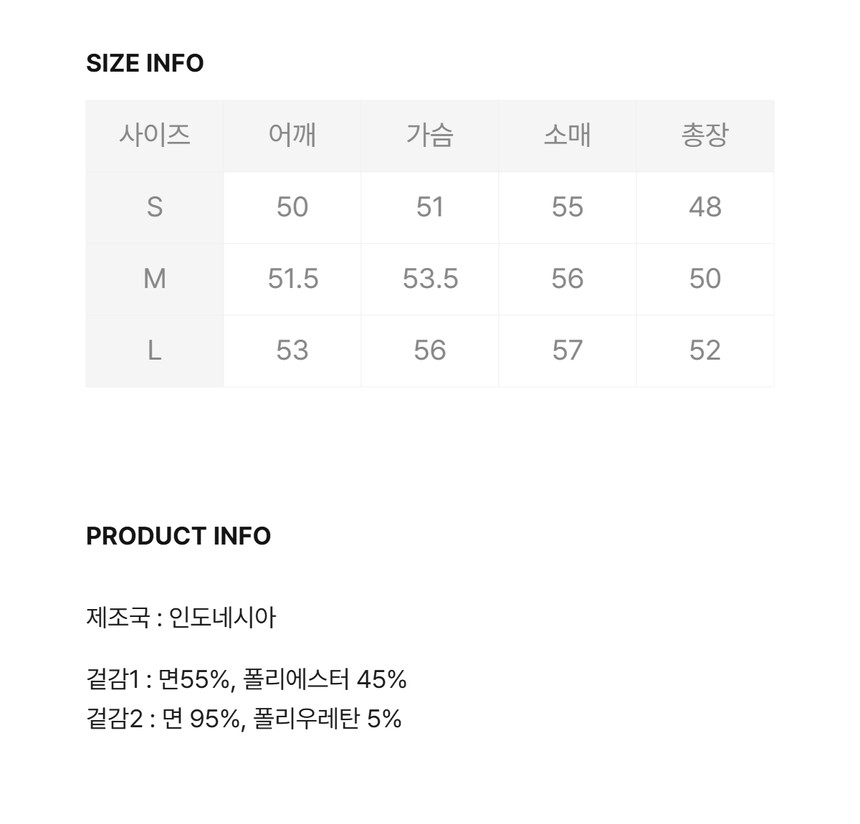
Task: Select the 소매 value 57 cell
Action: click(567, 350)
